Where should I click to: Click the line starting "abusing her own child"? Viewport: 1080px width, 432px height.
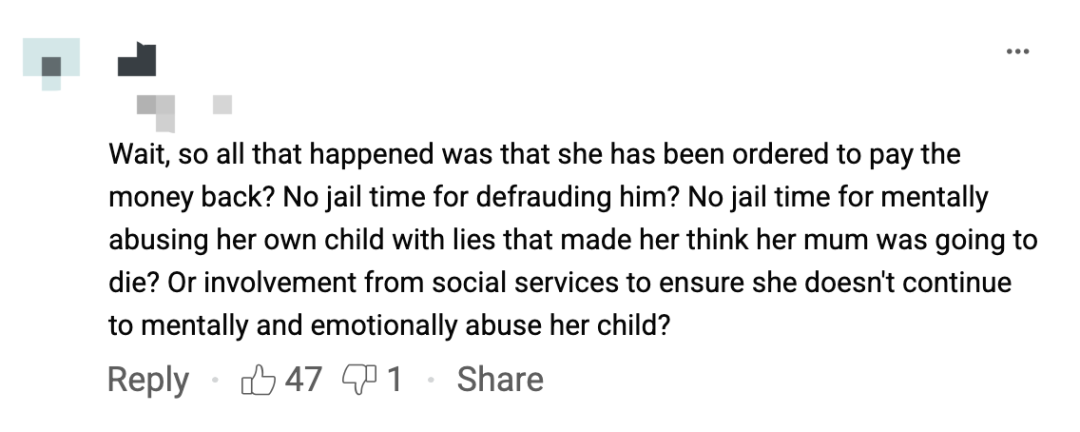pos(573,241)
